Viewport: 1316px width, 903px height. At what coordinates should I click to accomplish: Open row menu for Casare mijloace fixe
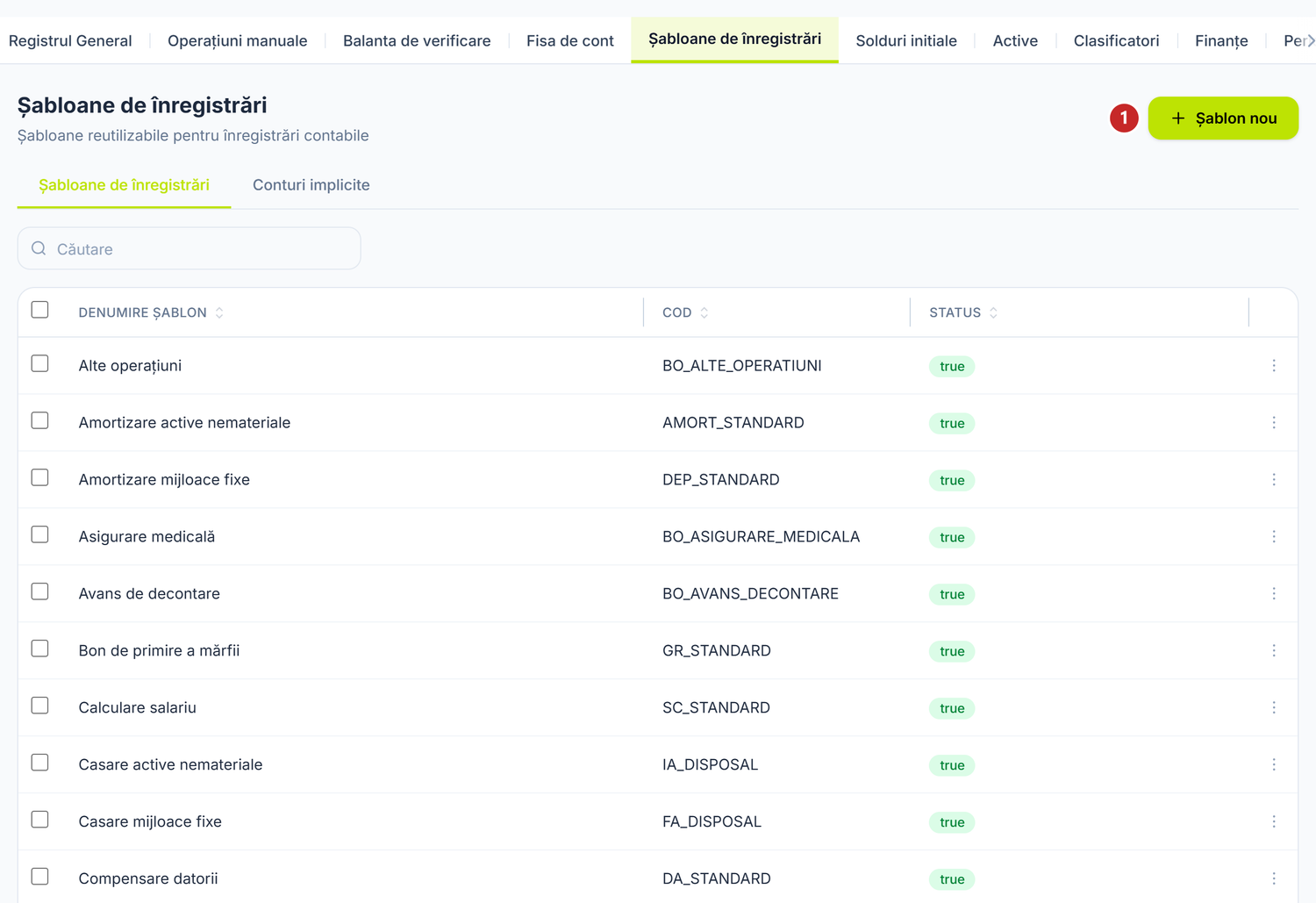tap(1274, 822)
